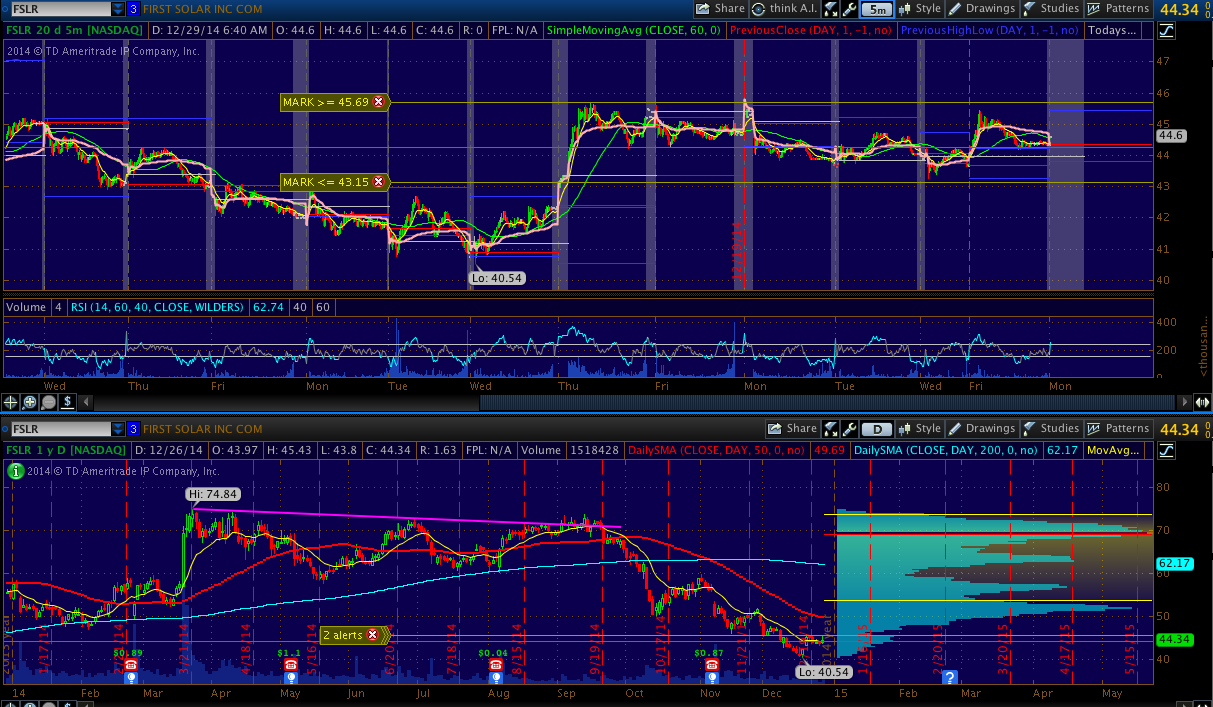
Task: Remove the MARK <= 43.15 alert
Action: tap(378, 182)
